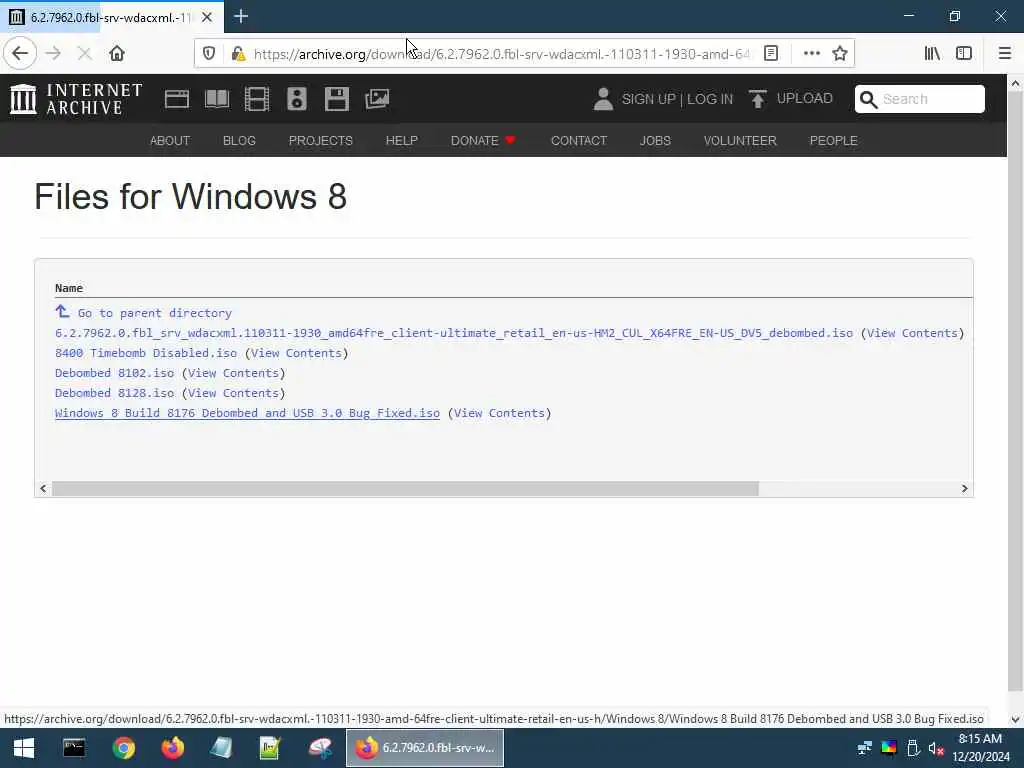The width and height of the screenshot is (1024, 768).
Task: Toggle reader view icon in address bar
Action: [771, 54]
